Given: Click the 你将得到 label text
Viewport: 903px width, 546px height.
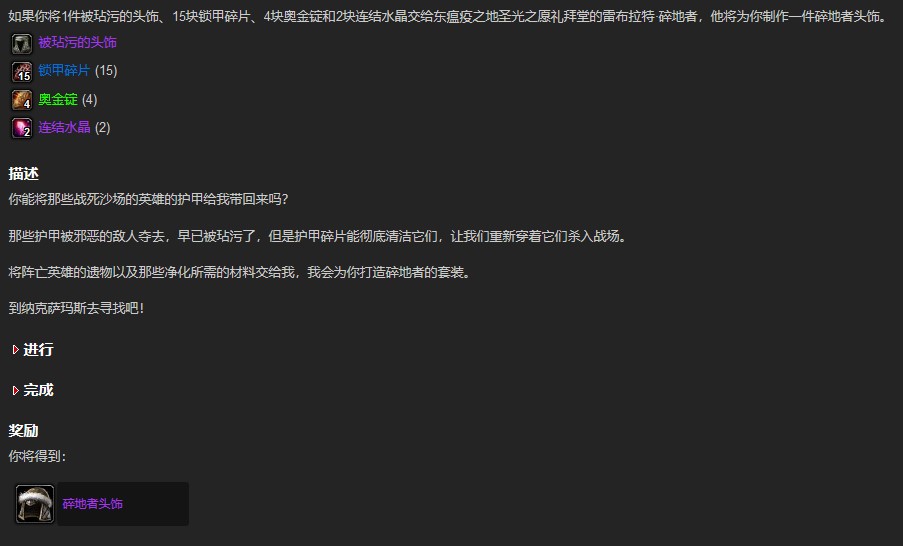Looking at the screenshot, I should [37, 457].
